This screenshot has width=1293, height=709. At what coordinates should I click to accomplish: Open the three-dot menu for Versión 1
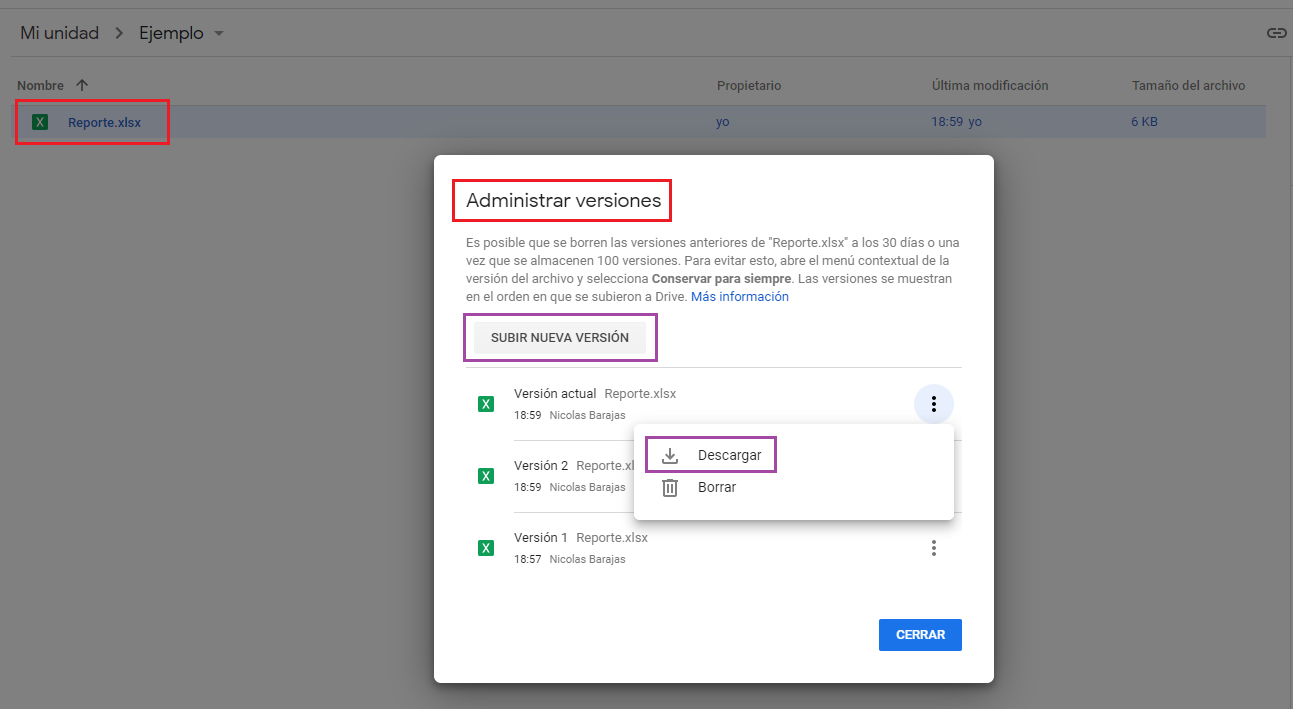[934, 548]
